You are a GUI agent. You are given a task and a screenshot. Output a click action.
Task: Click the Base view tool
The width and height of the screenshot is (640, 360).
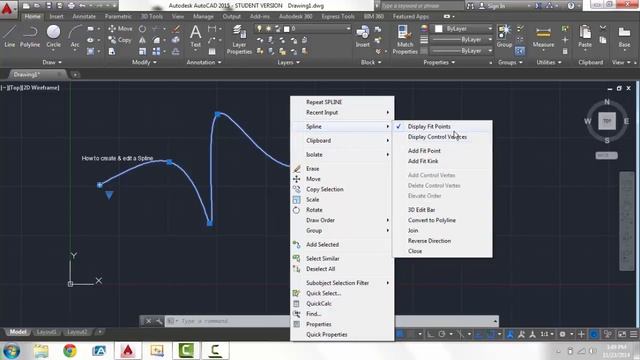pos(624,37)
